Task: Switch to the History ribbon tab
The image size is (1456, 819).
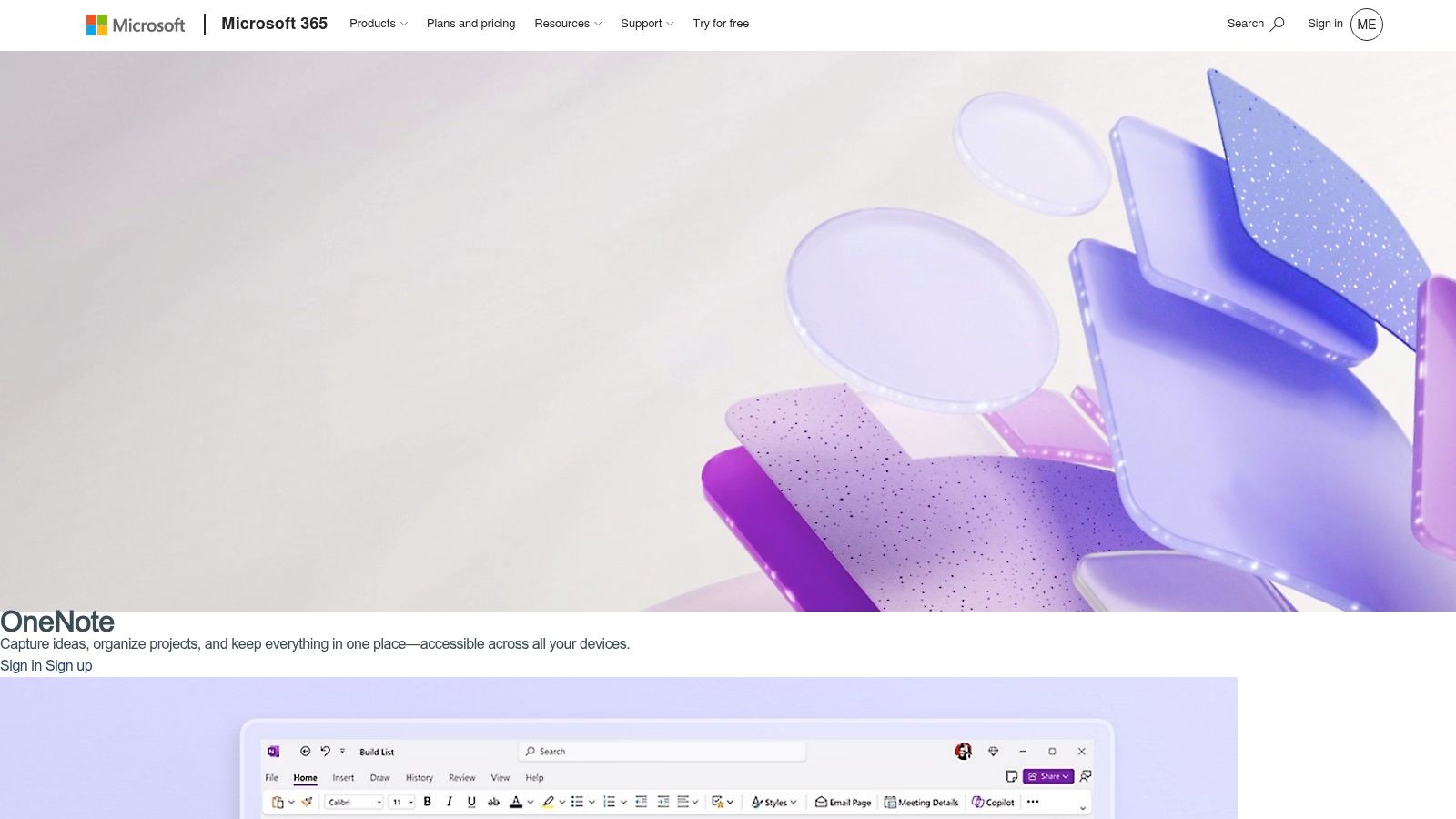Action: pyautogui.click(x=420, y=778)
